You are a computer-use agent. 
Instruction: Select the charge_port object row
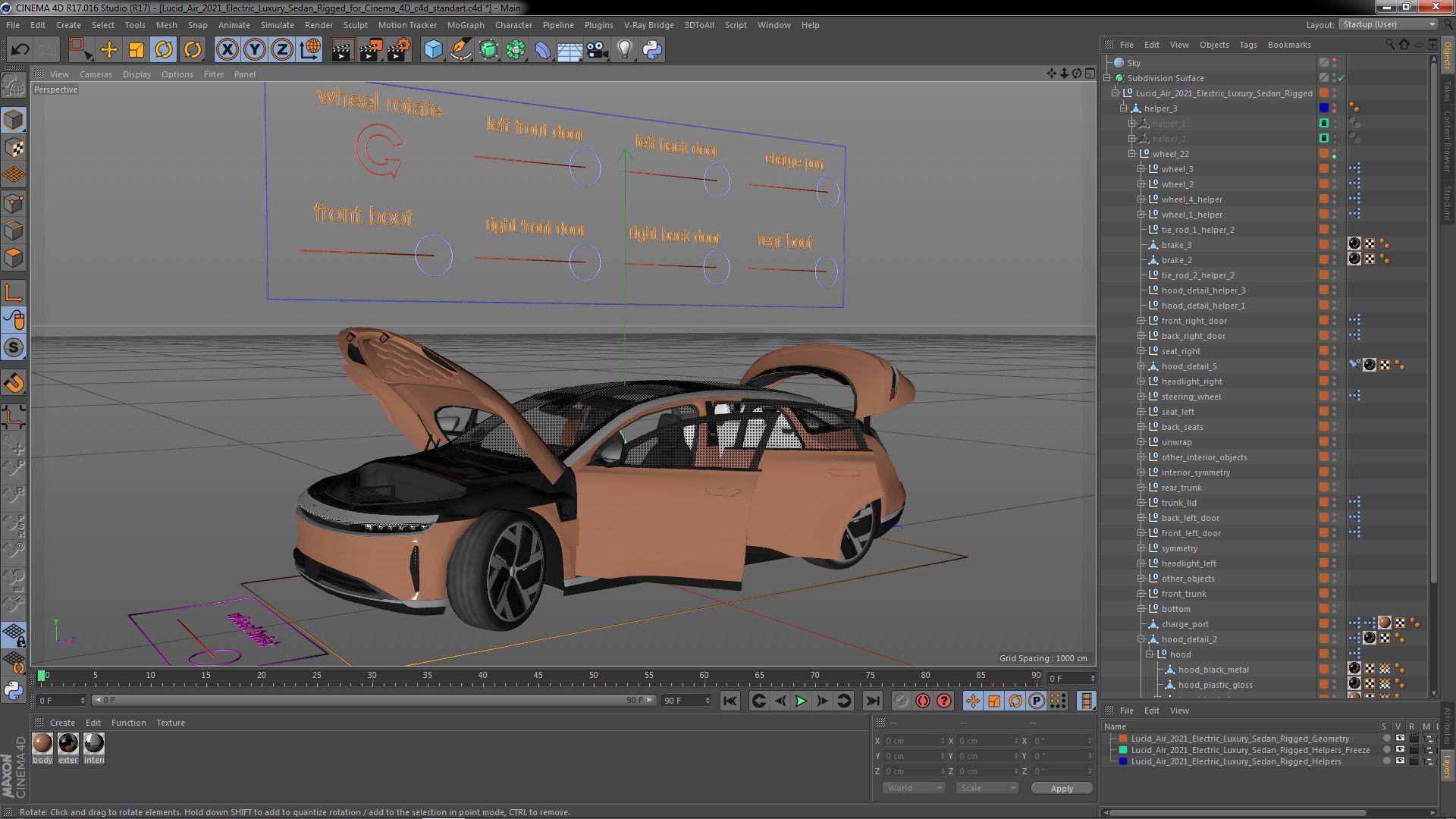[1185, 624]
